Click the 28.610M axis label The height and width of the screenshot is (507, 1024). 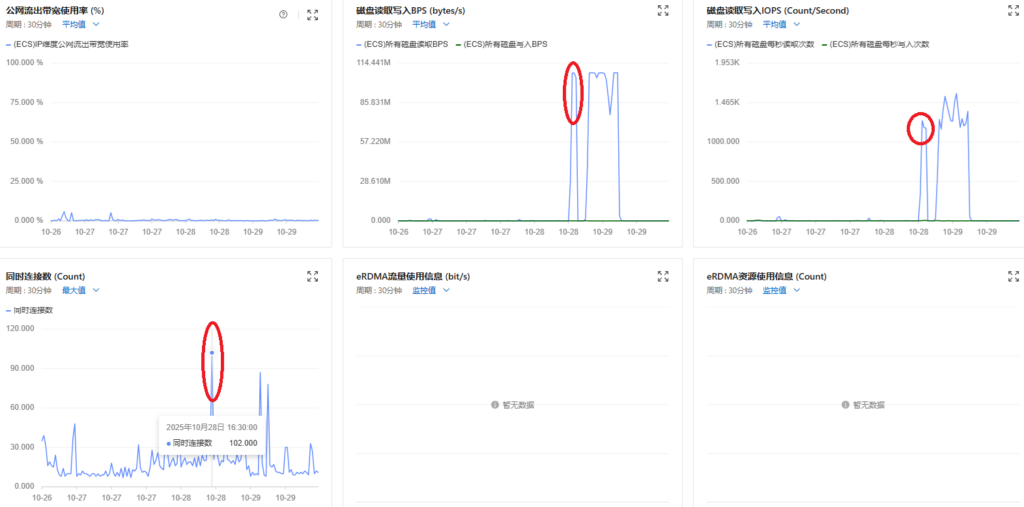375,180
